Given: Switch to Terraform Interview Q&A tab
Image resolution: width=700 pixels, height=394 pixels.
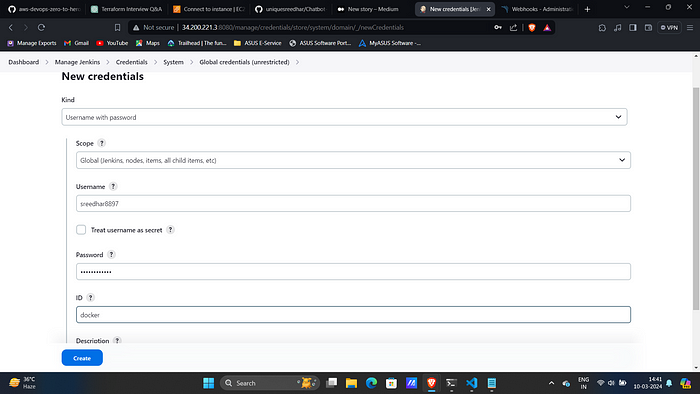Looking at the screenshot, I should 126,9.
